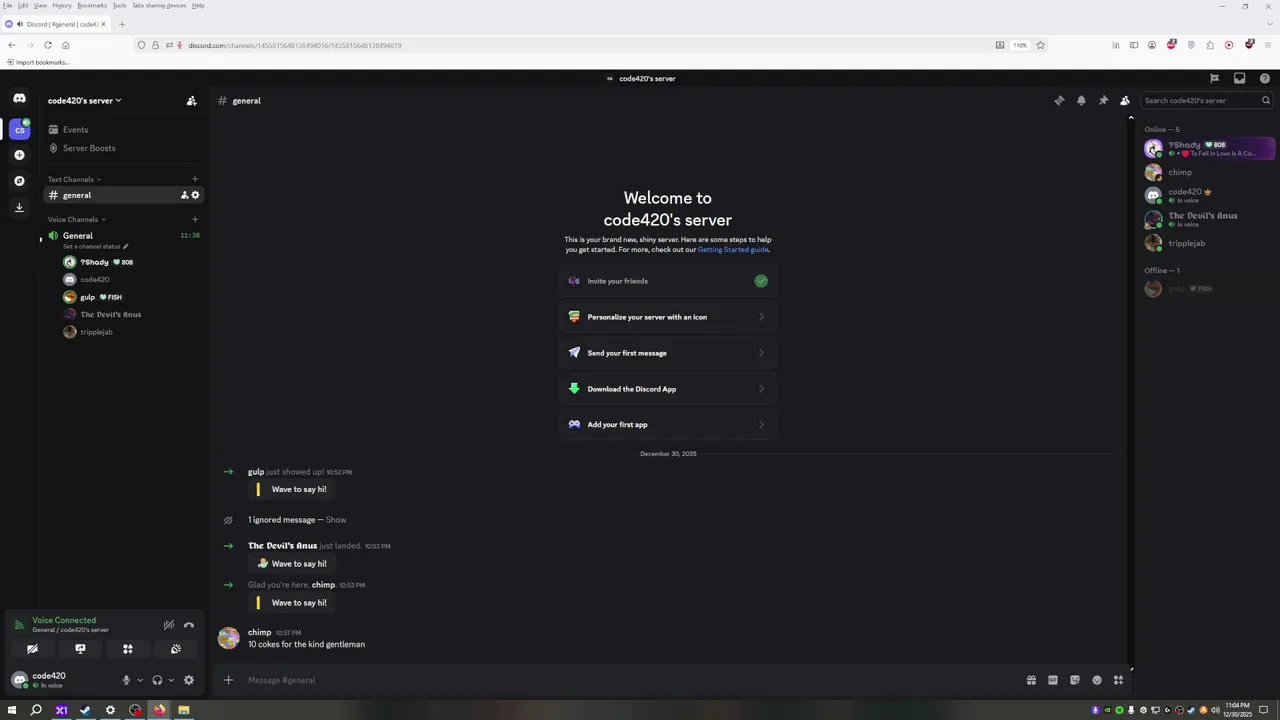The height and width of the screenshot is (720, 1280).
Task: Open Discord Direct Messages home icon
Action: coord(19,98)
